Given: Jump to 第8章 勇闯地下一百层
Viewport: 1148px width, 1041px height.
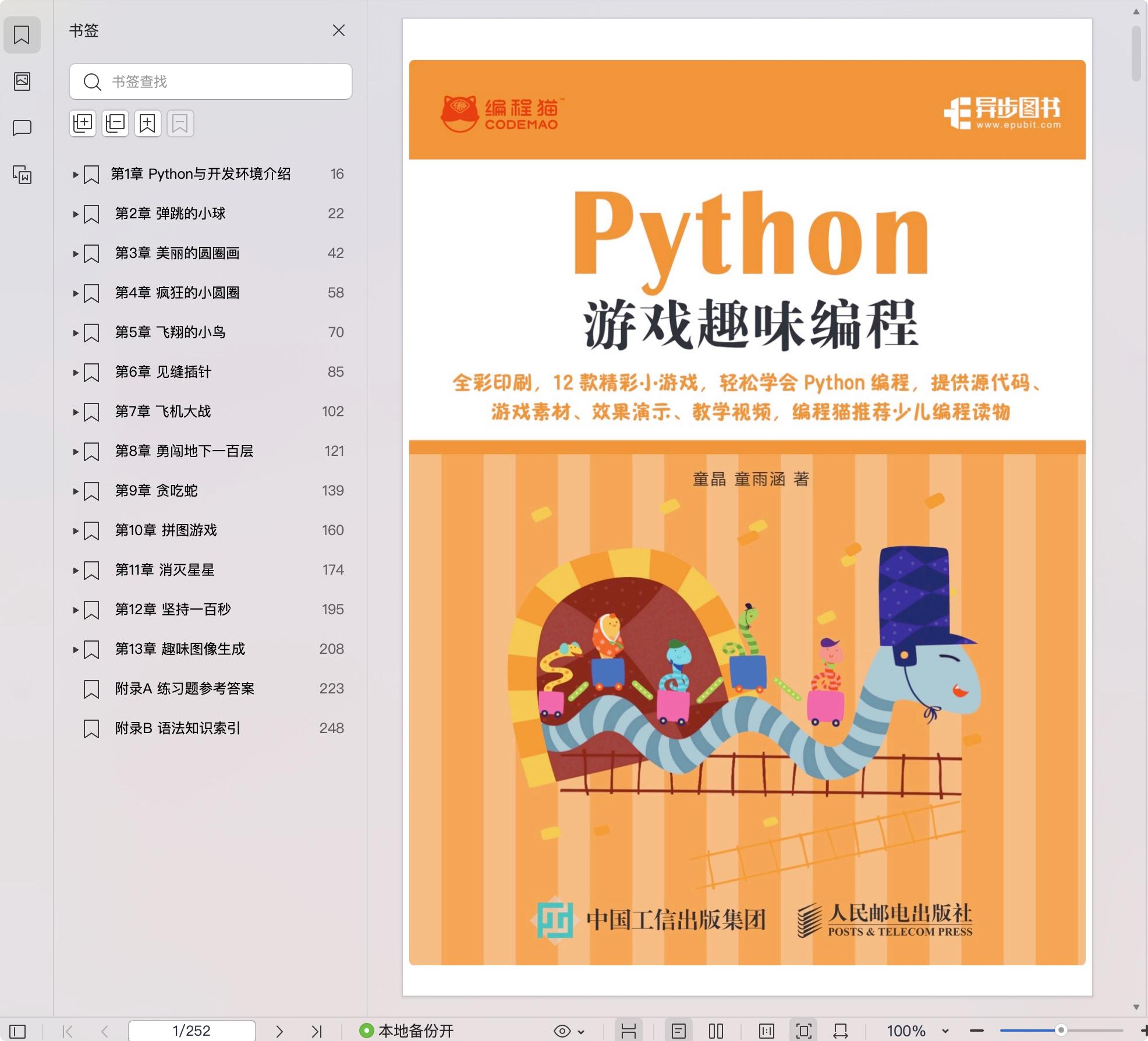Looking at the screenshot, I should [x=184, y=451].
